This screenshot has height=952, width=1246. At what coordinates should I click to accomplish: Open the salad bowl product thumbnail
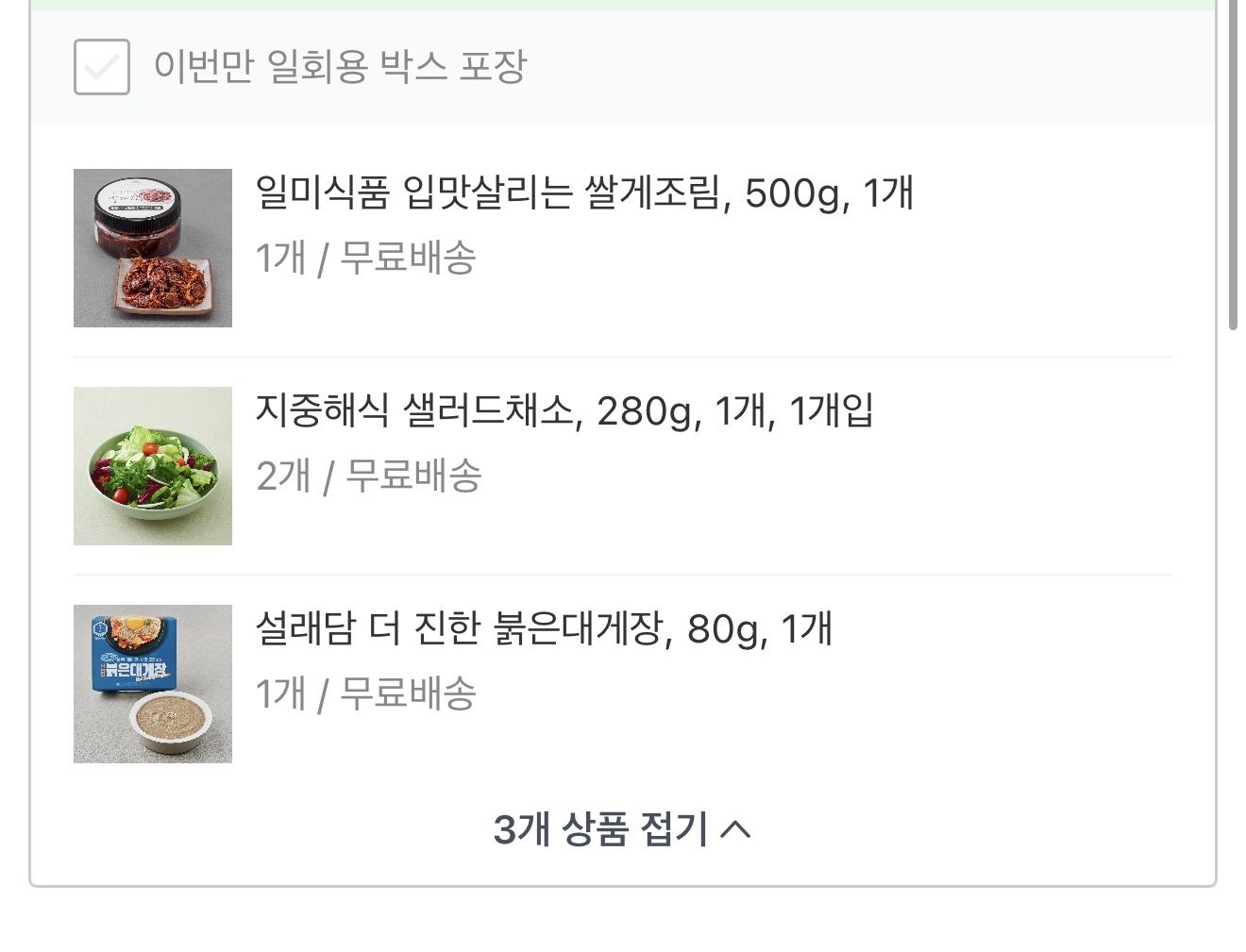(x=153, y=466)
